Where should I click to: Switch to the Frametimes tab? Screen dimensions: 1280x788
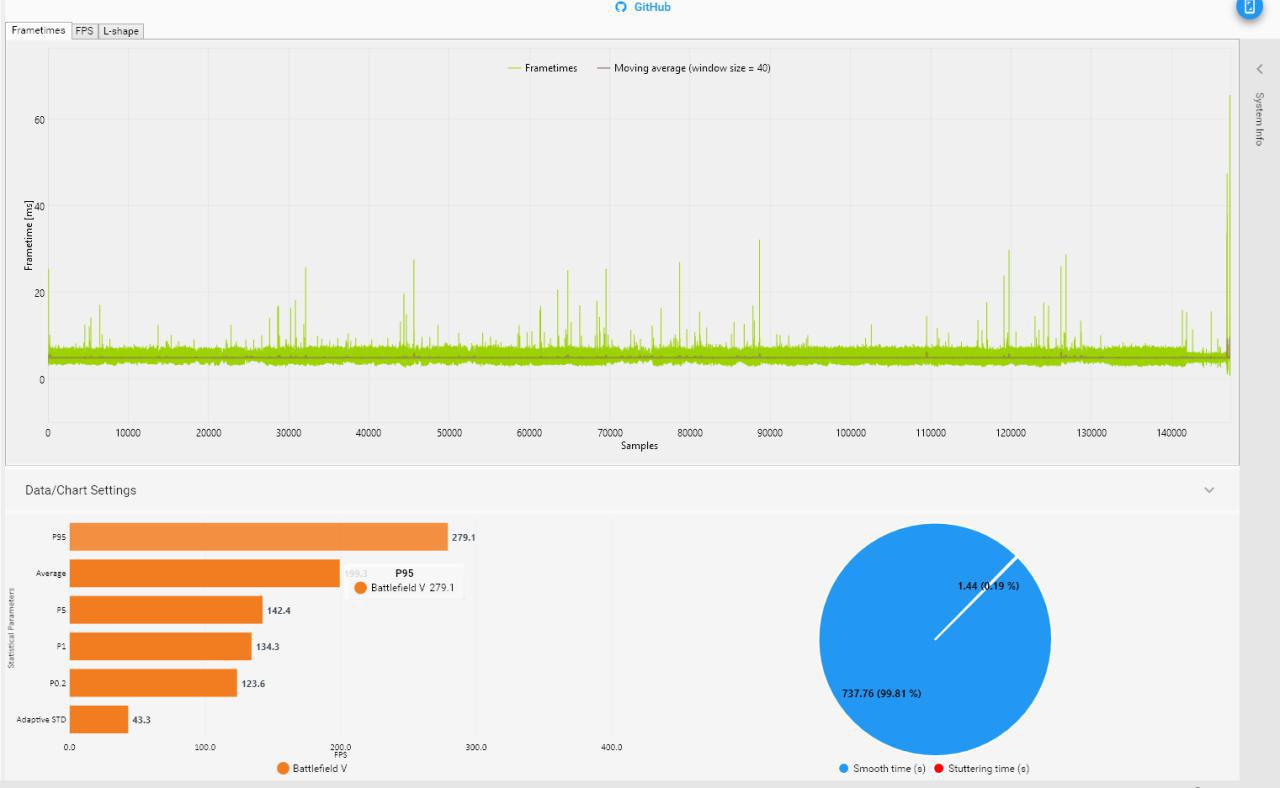pos(38,31)
